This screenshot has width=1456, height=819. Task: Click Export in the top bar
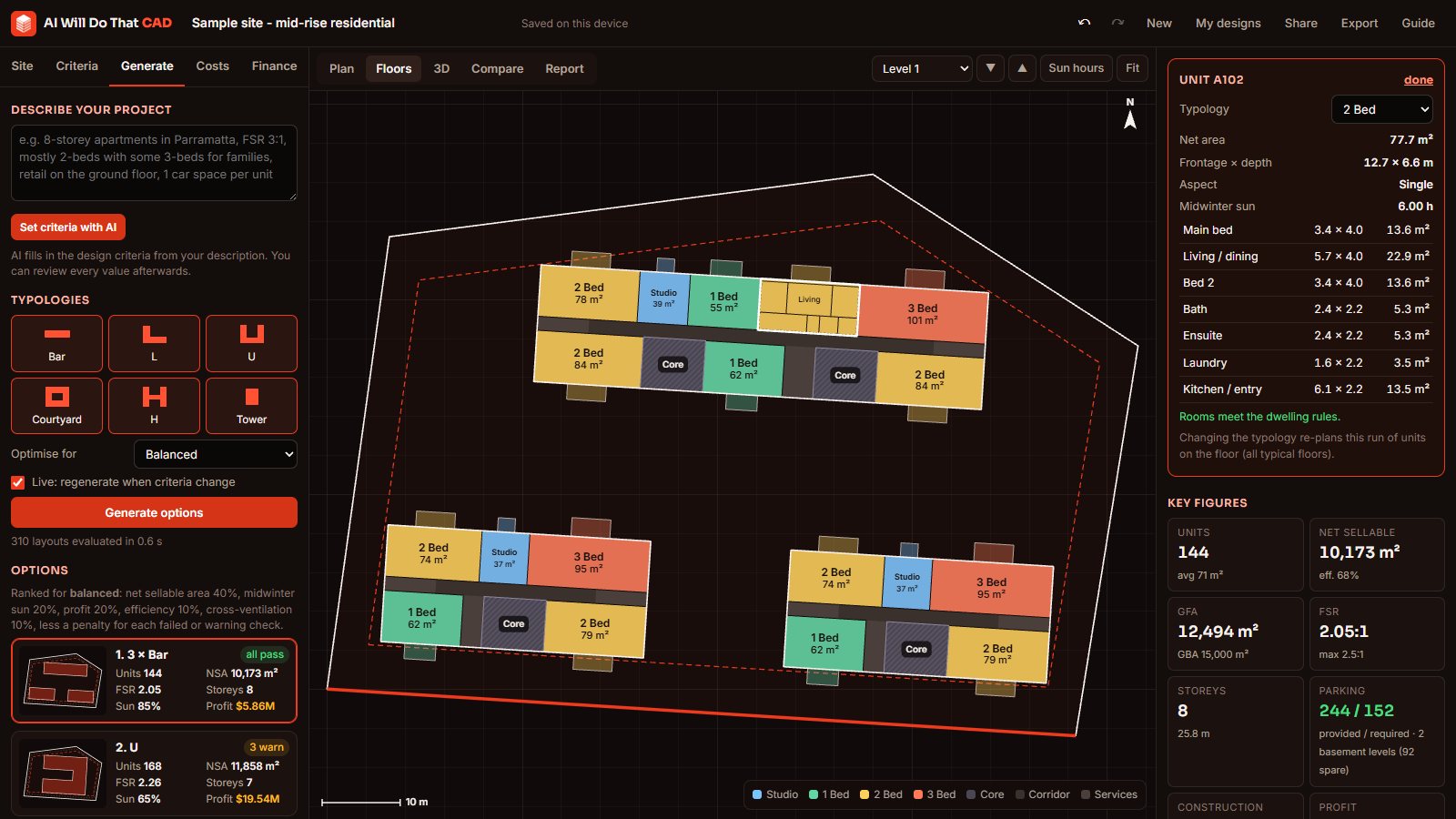[x=1359, y=23]
